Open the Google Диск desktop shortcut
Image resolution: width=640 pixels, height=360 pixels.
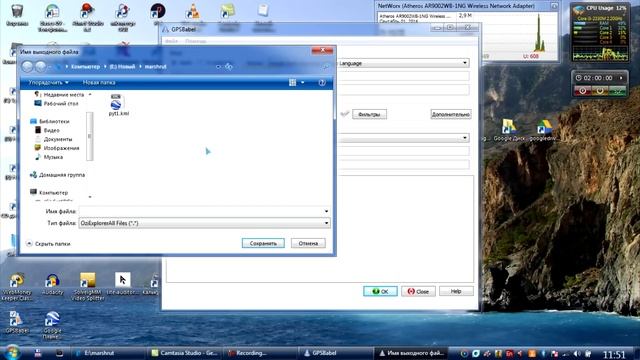tap(509, 130)
